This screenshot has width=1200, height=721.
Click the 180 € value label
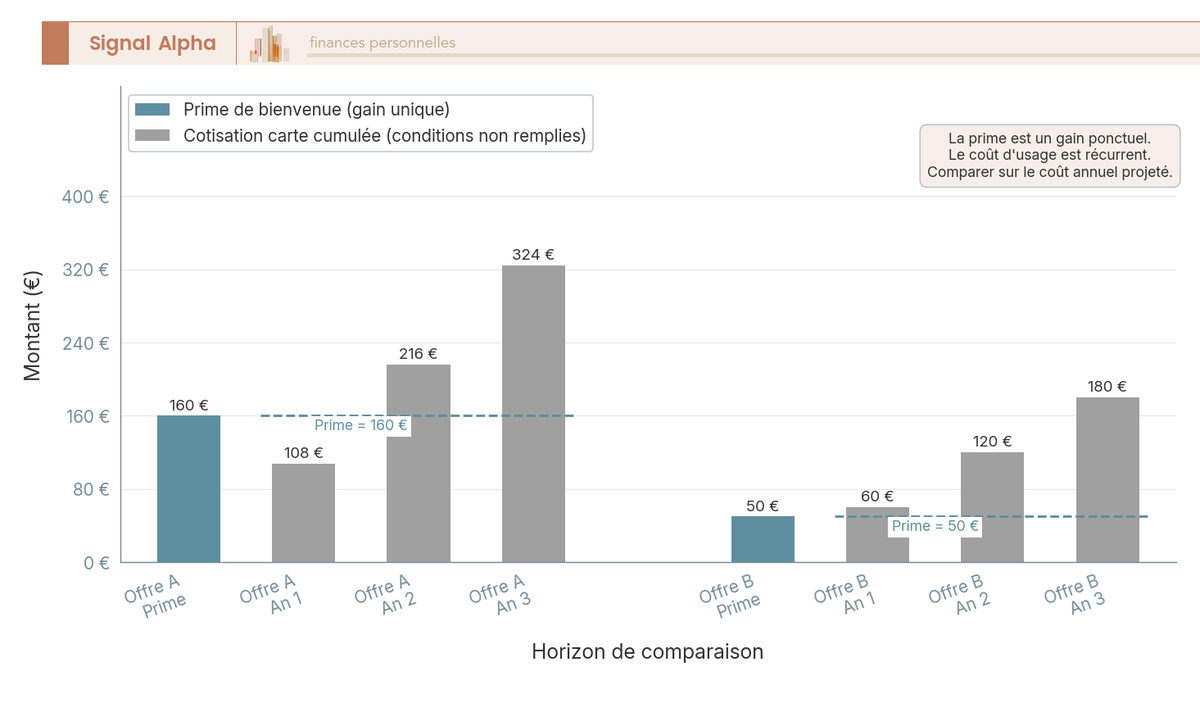(x=1107, y=387)
